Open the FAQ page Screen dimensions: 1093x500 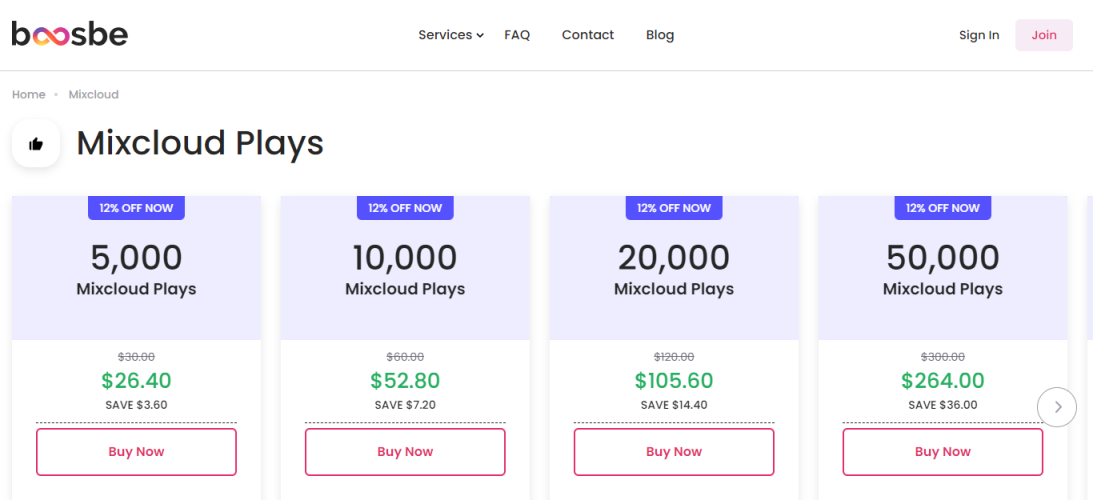[517, 35]
